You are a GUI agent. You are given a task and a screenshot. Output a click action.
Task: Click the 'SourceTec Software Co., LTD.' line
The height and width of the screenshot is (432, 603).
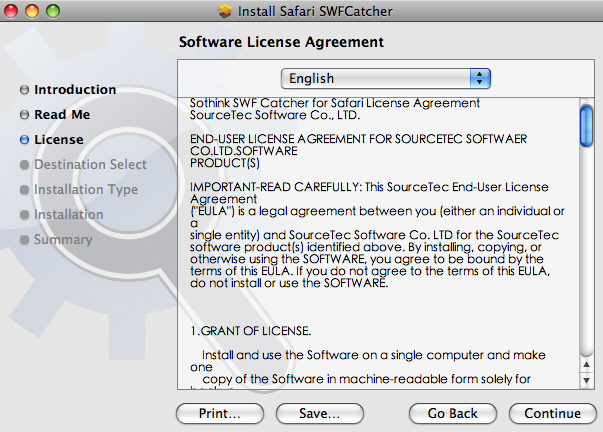[275, 115]
